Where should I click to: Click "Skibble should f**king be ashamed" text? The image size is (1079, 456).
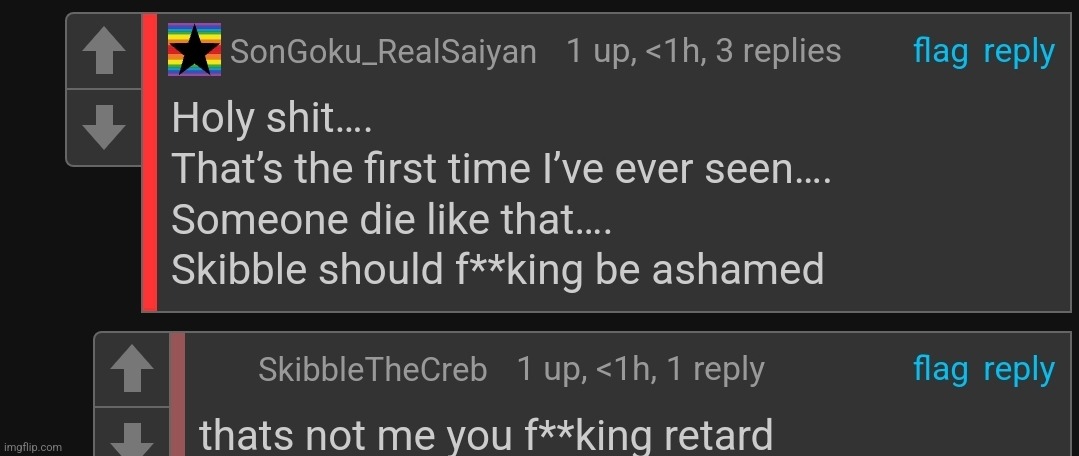pyautogui.click(x=498, y=269)
